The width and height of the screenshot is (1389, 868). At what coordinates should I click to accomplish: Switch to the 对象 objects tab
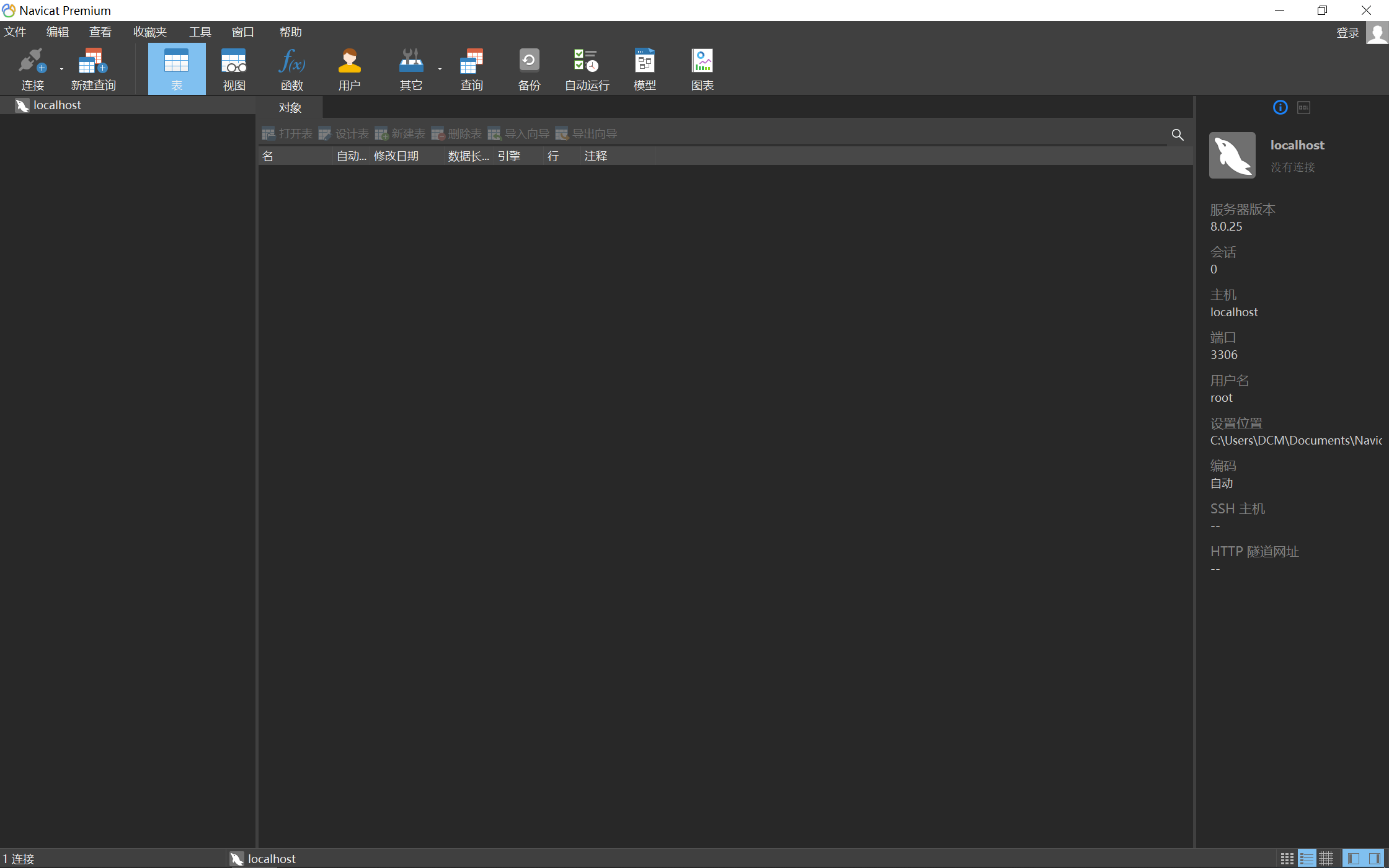(x=290, y=108)
